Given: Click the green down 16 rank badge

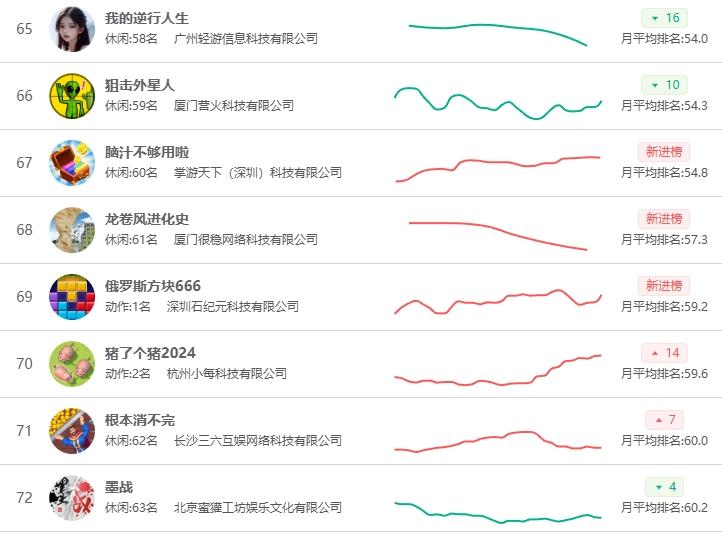Looking at the screenshot, I should point(664,18).
